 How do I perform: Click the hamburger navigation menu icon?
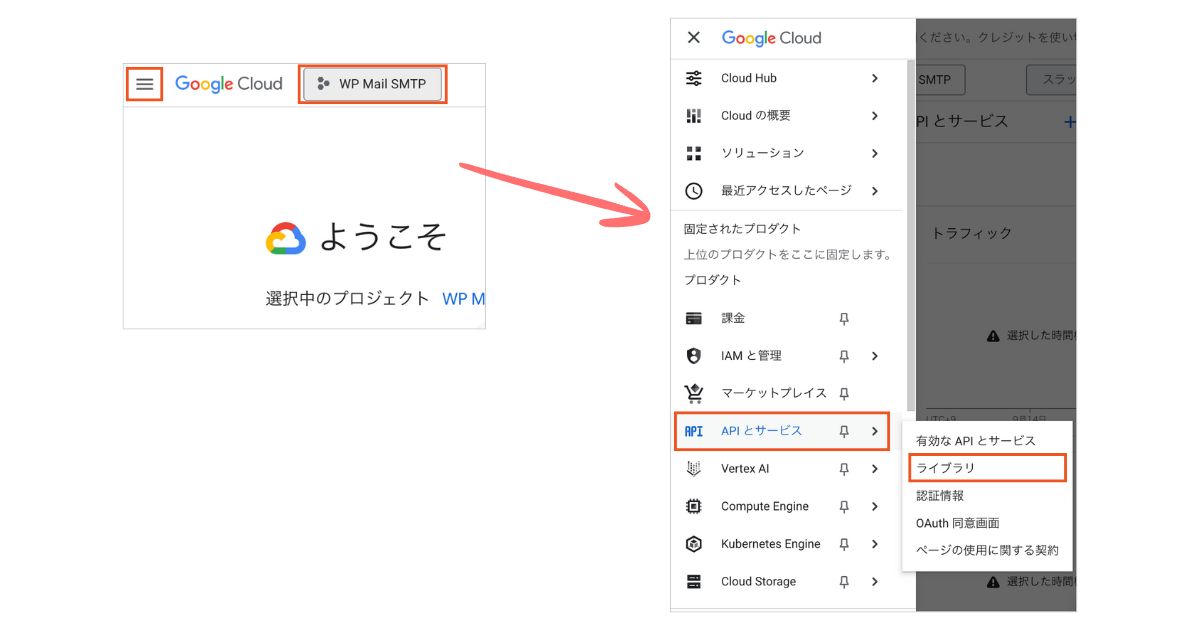click(x=145, y=84)
